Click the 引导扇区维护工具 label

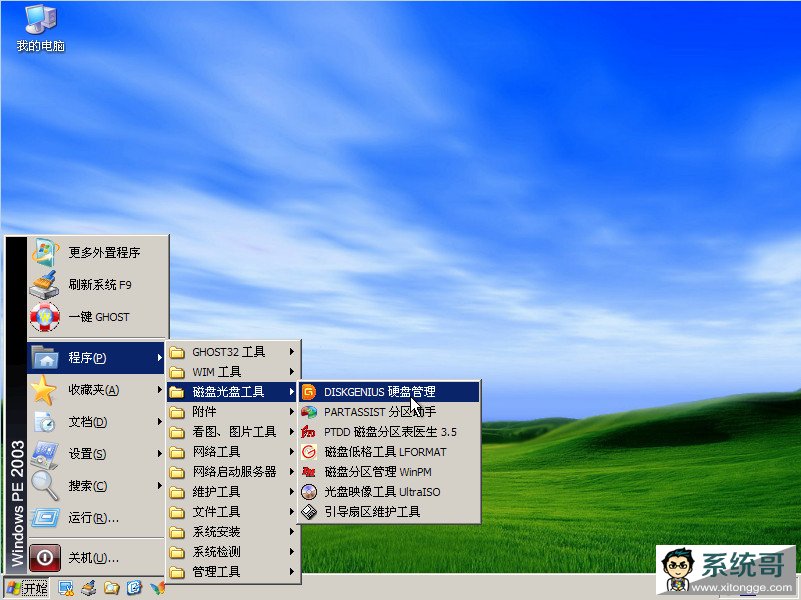pos(372,512)
